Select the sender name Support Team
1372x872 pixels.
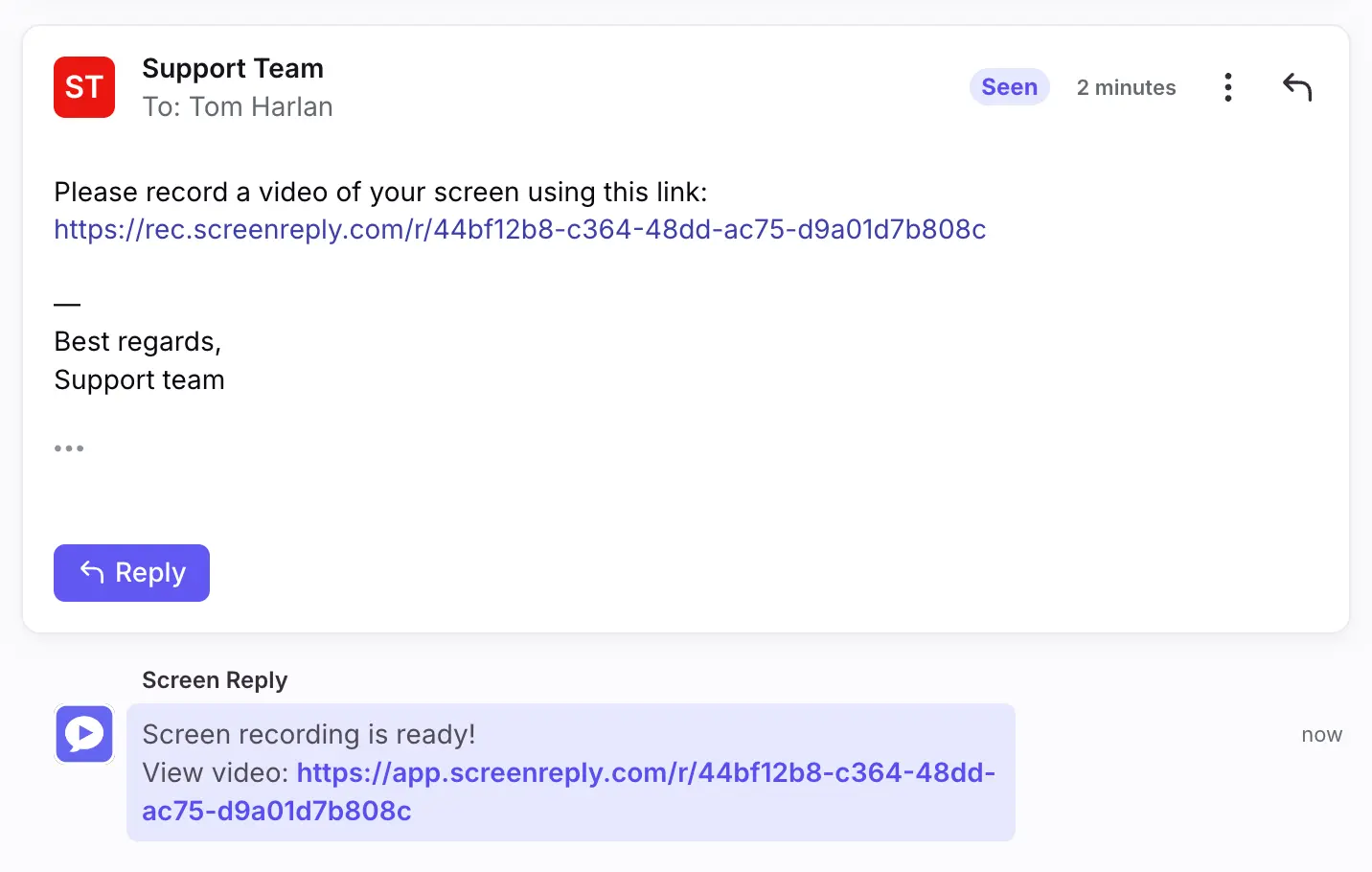[233, 68]
